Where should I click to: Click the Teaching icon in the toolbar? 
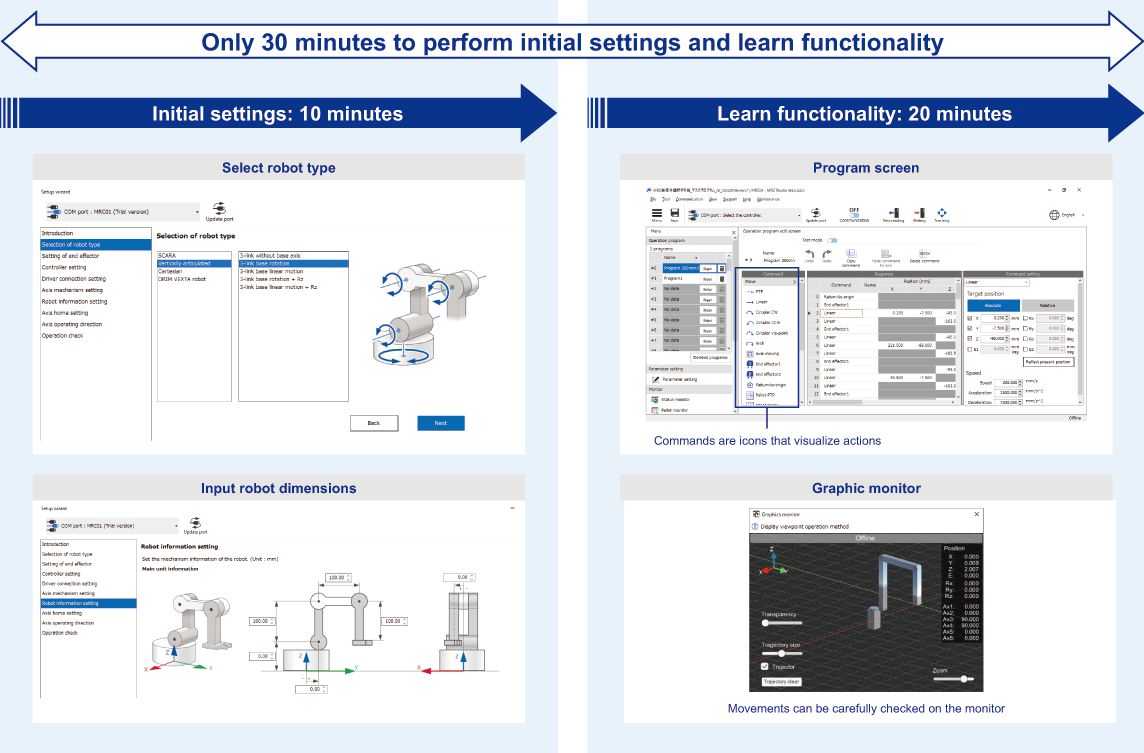click(942, 212)
